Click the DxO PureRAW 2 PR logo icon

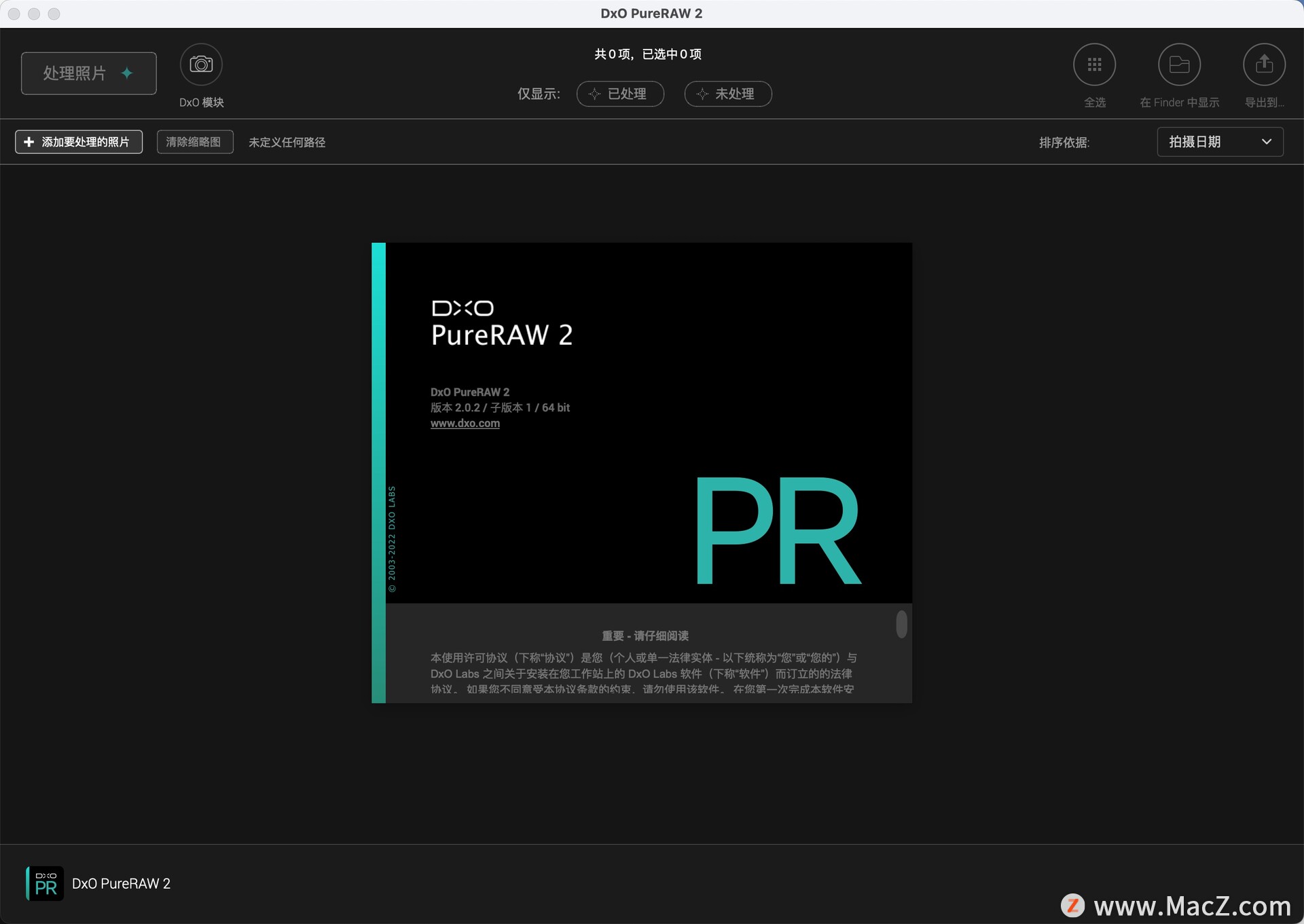tap(45, 883)
